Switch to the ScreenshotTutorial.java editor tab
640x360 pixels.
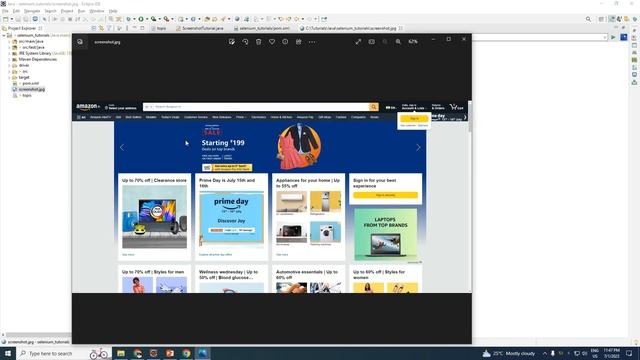(x=200, y=28)
